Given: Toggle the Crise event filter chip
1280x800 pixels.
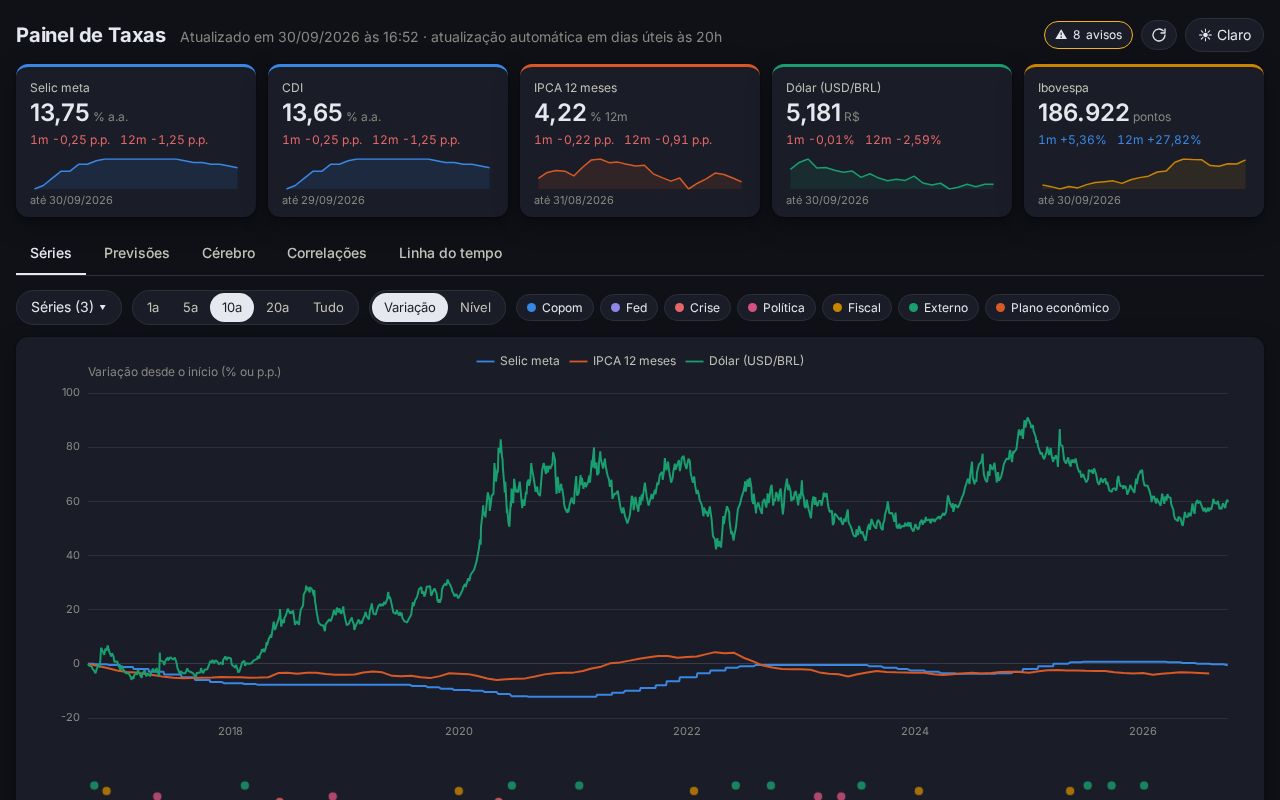Looking at the screenshot, I should [697, 307].
